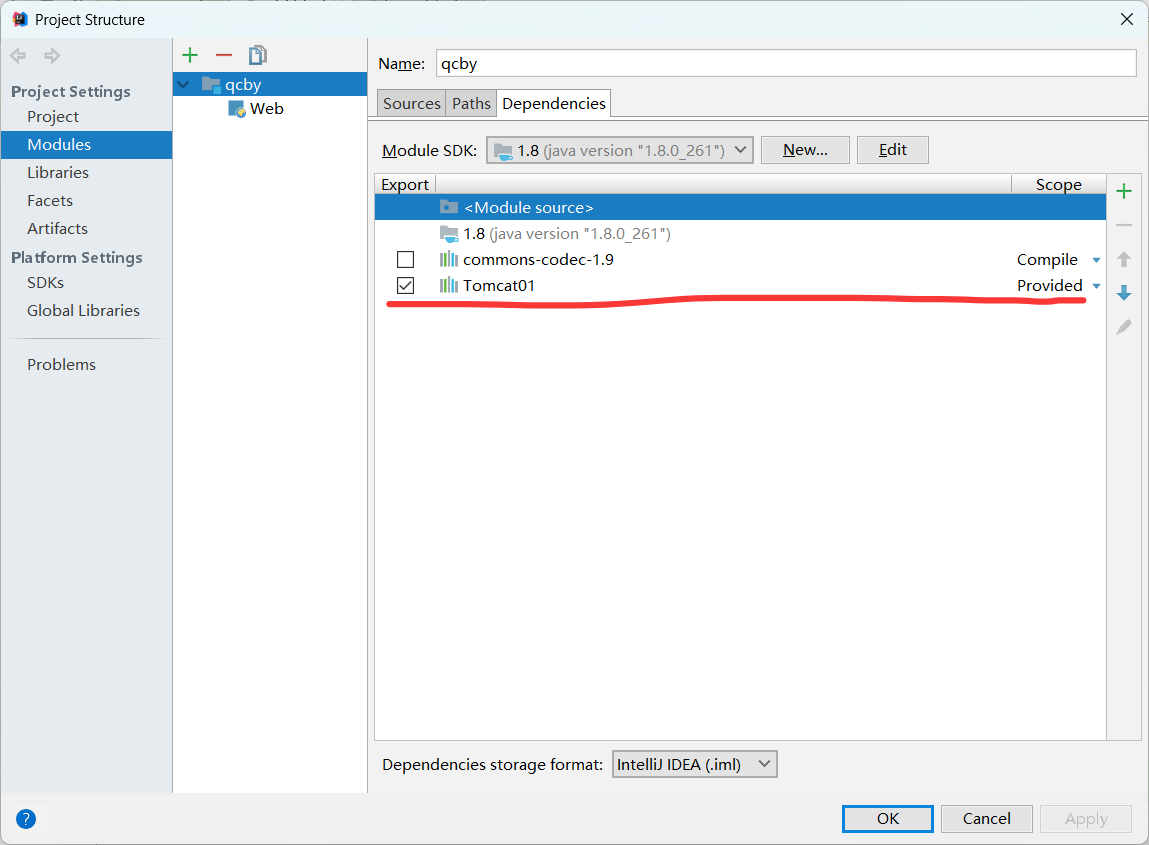Dismiss dialog with Cancel button

coord(986,819)
